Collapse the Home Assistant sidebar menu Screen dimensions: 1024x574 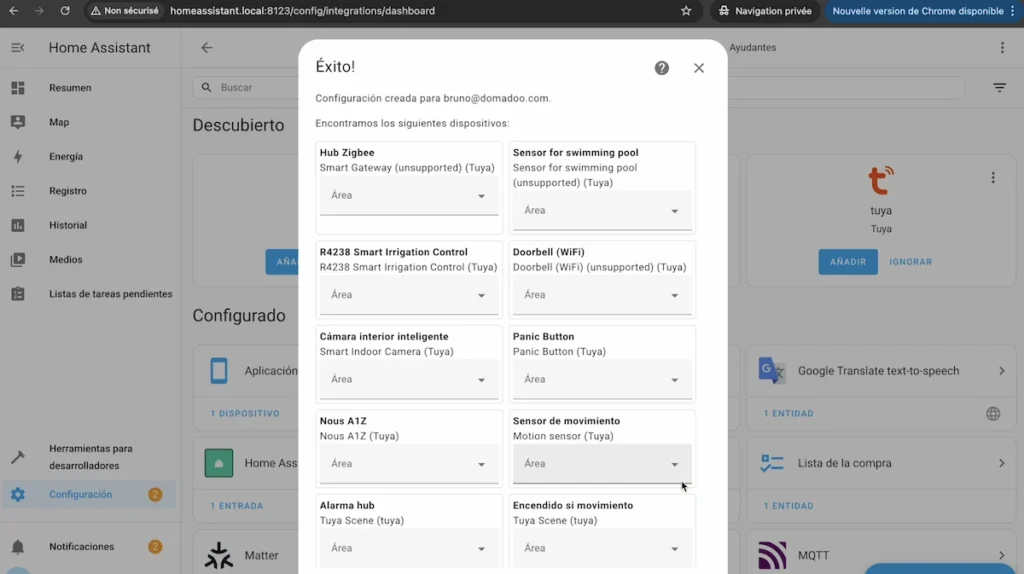(18, 48)
